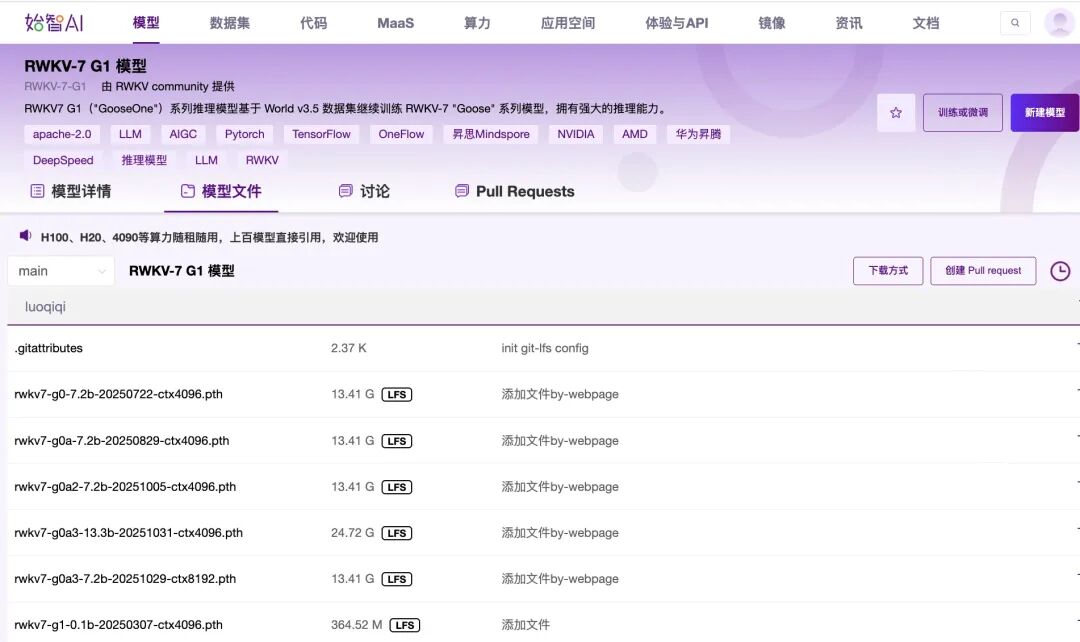This screenshot has height=642, width=1080.
Task: Click 新建模型 button
Action: (x=1045, y=112)
